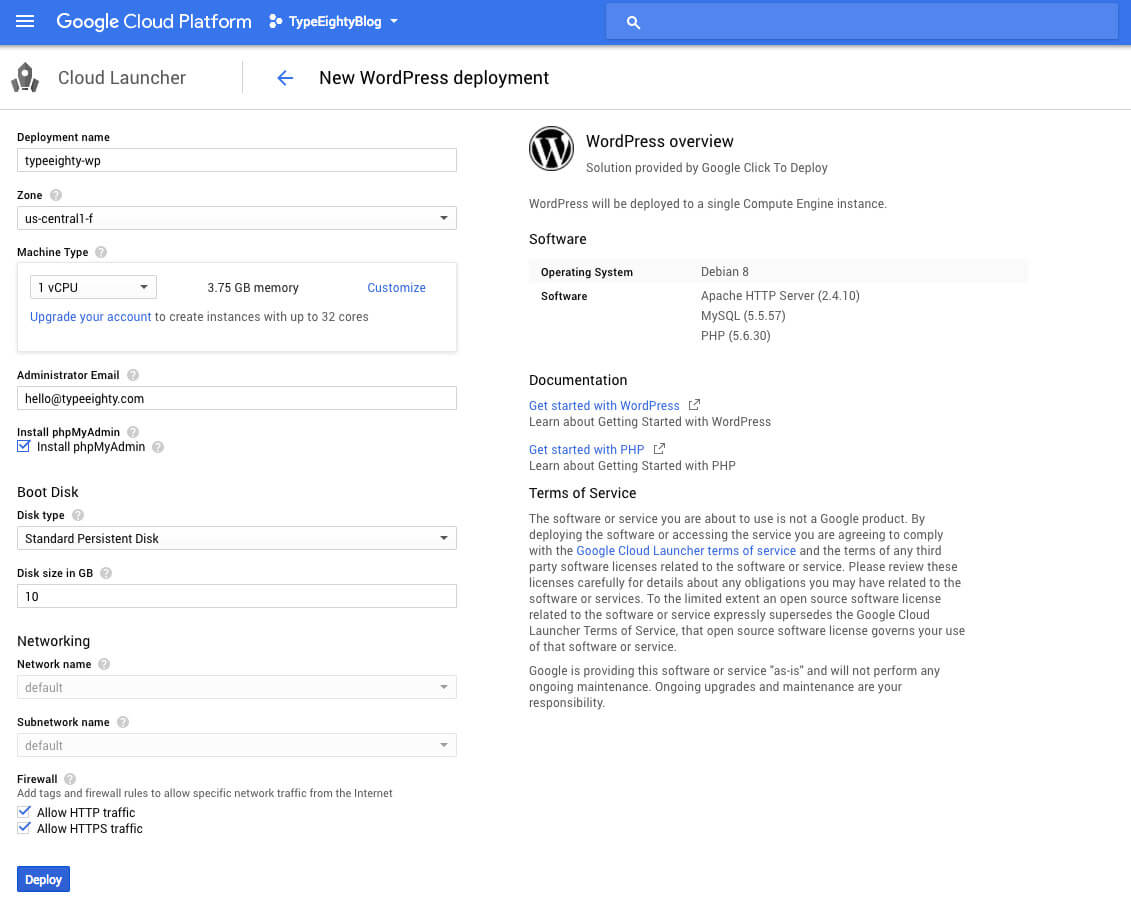Screen dimensions: 1131x910
Task: Open the Subnetwork name dropdown
Action: (237, 745)
